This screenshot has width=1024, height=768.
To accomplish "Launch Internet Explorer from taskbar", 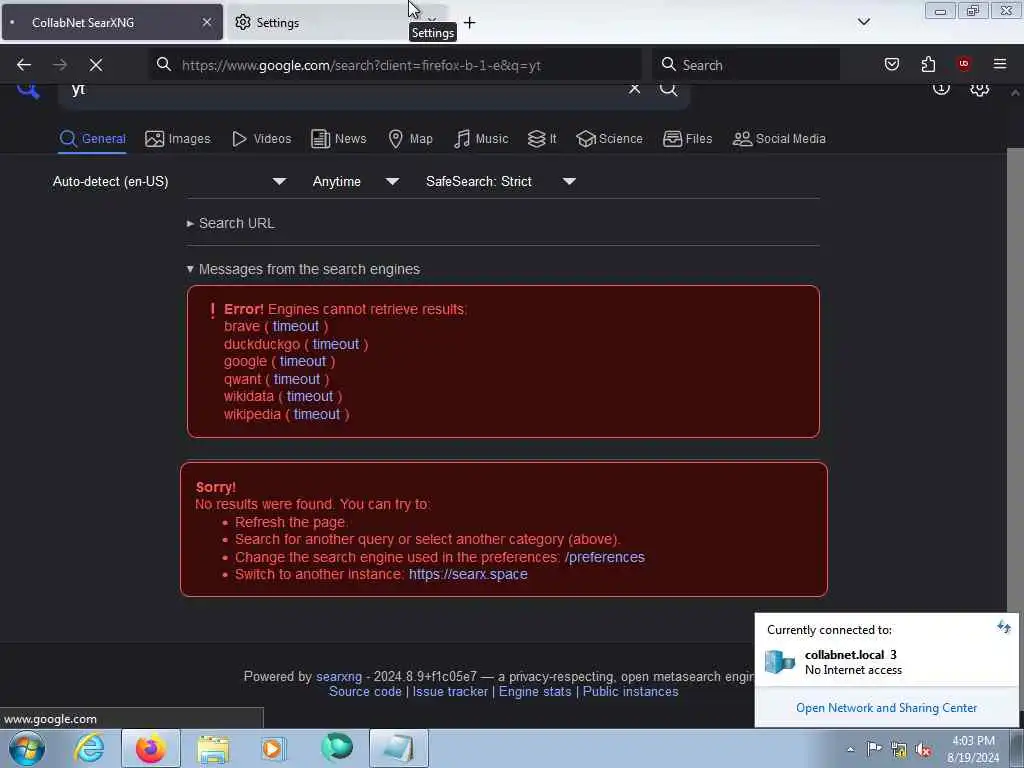I will pos(89,748).
